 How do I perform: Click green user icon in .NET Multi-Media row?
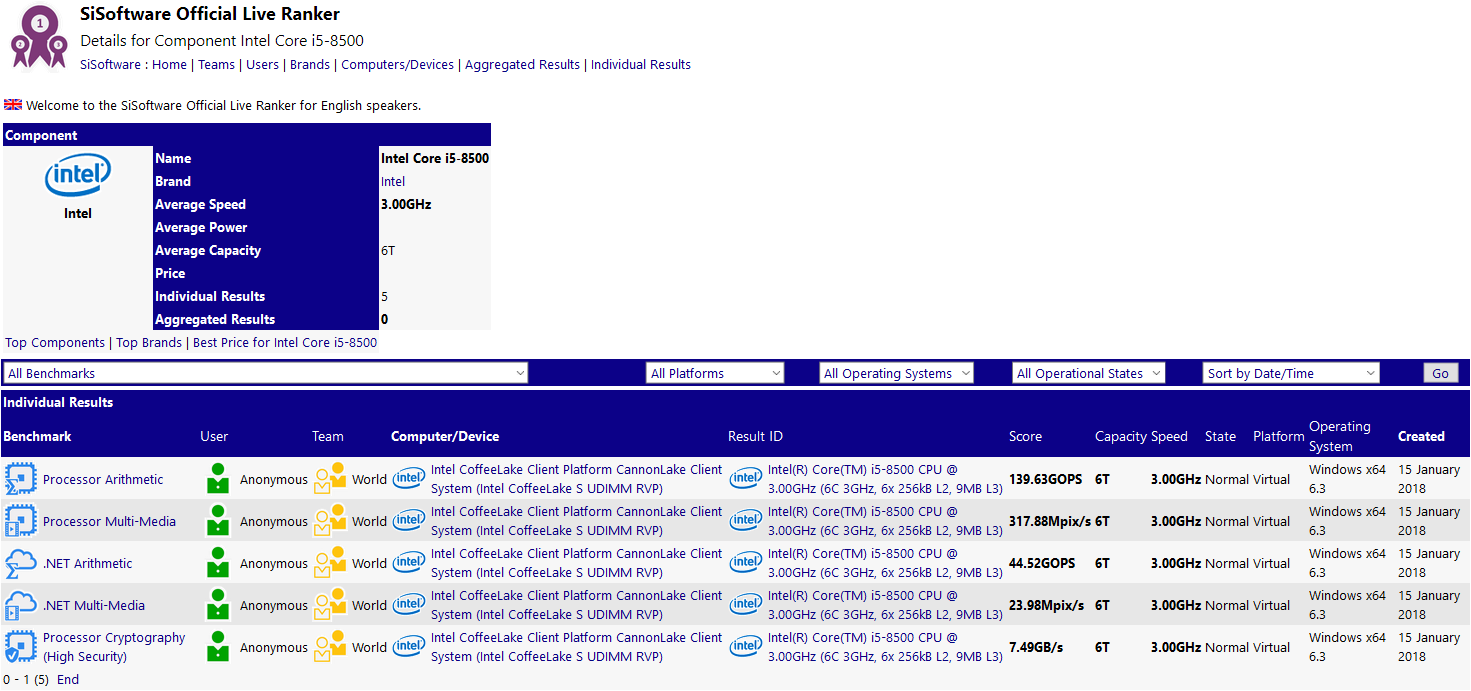click(x=218, y=605)
